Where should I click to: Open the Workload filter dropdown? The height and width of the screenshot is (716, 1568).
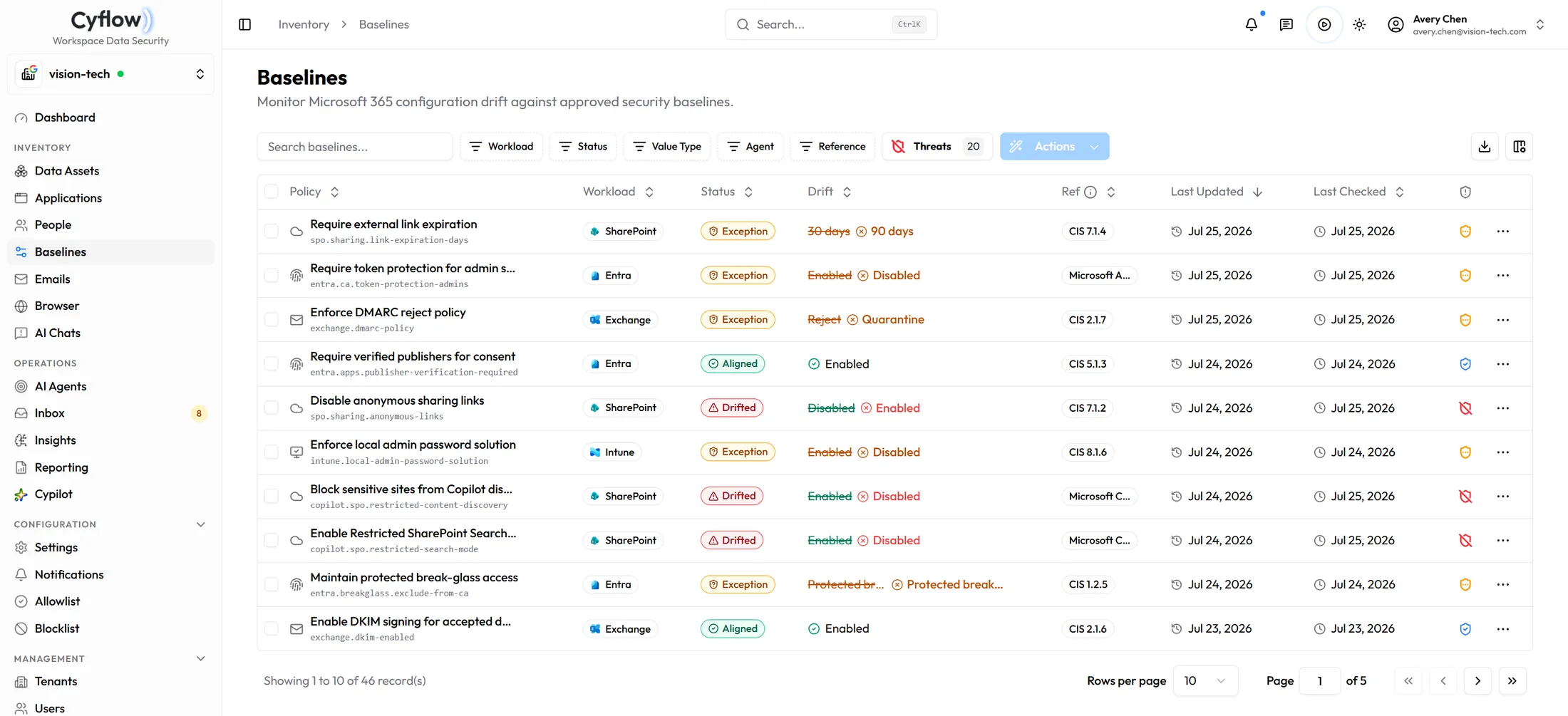click(x=502, y=146)
